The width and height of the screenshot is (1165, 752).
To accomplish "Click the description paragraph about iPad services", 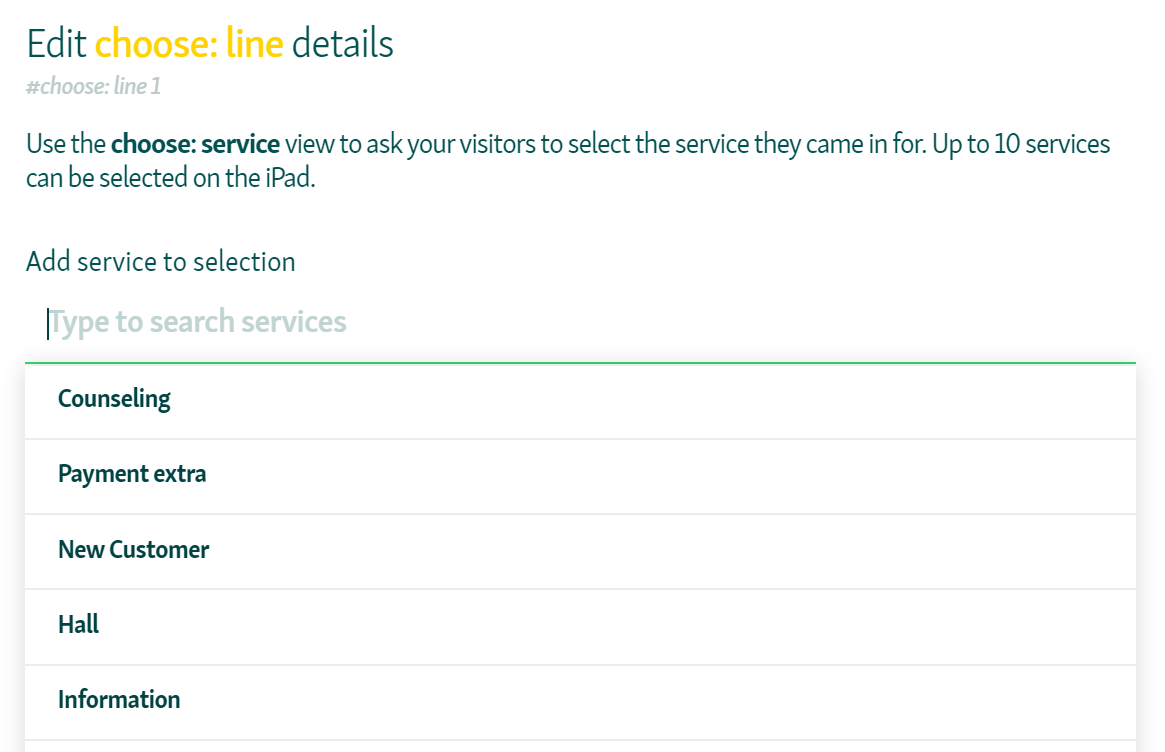I will pos(568,160).
